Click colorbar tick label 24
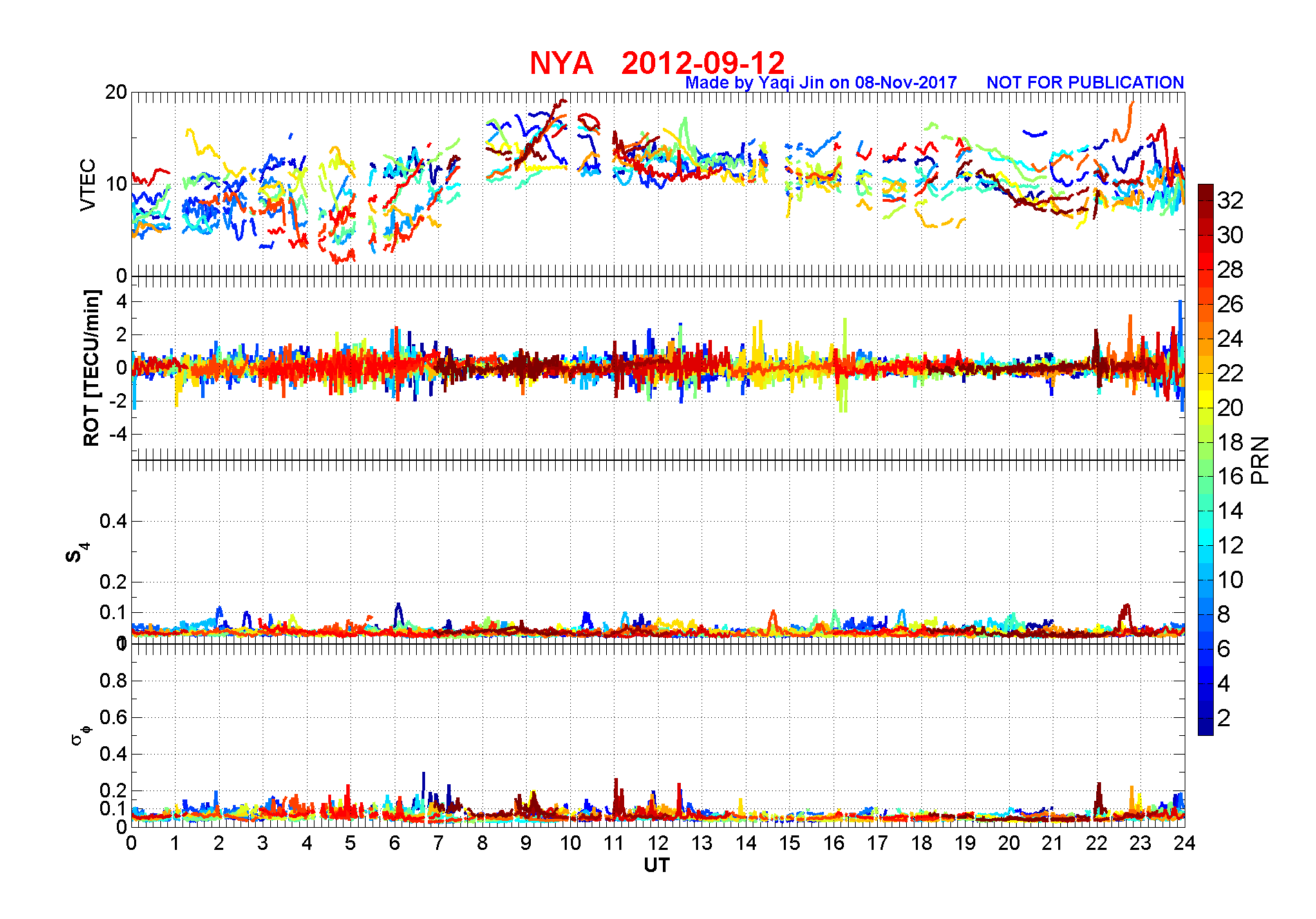 tap(1230, 339)
